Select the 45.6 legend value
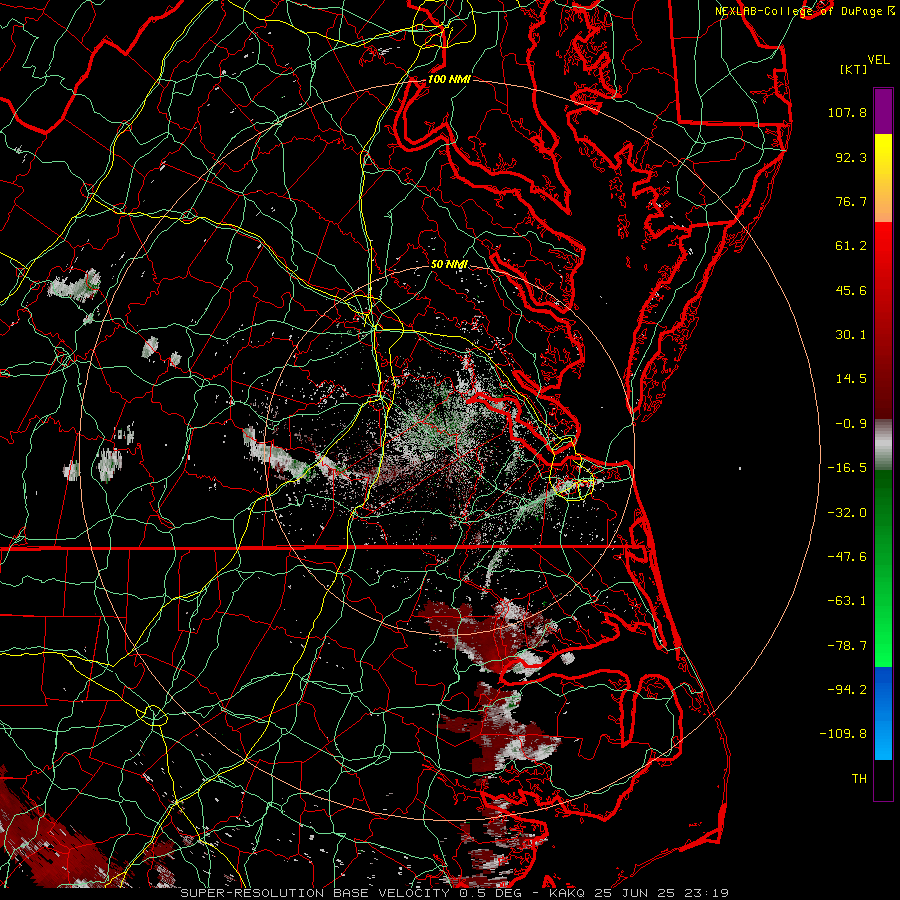The image size is (900, 900). click(x=851, y=290)
